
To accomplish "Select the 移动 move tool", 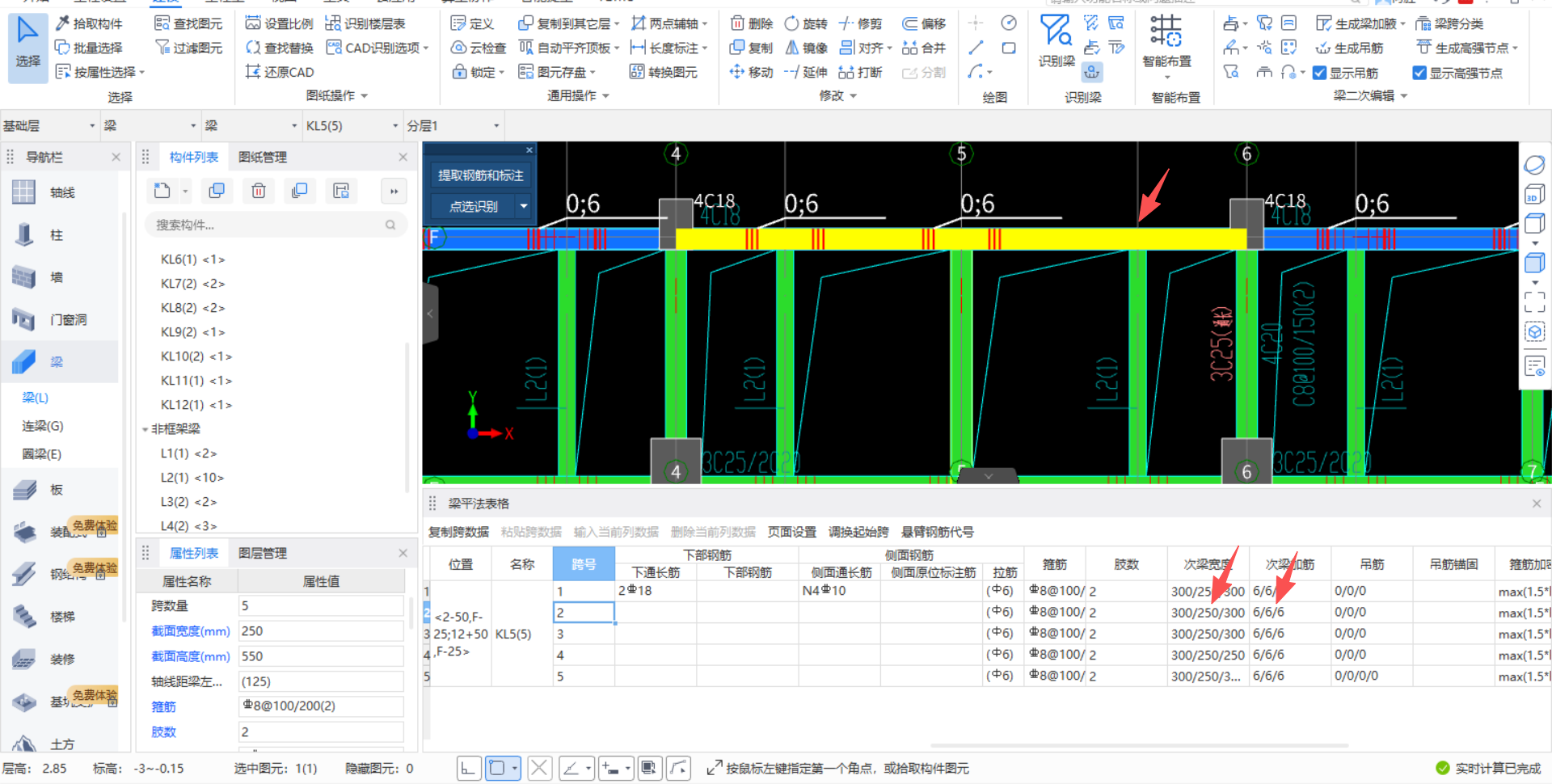I will pyautogui.click(x=751, y=72).
